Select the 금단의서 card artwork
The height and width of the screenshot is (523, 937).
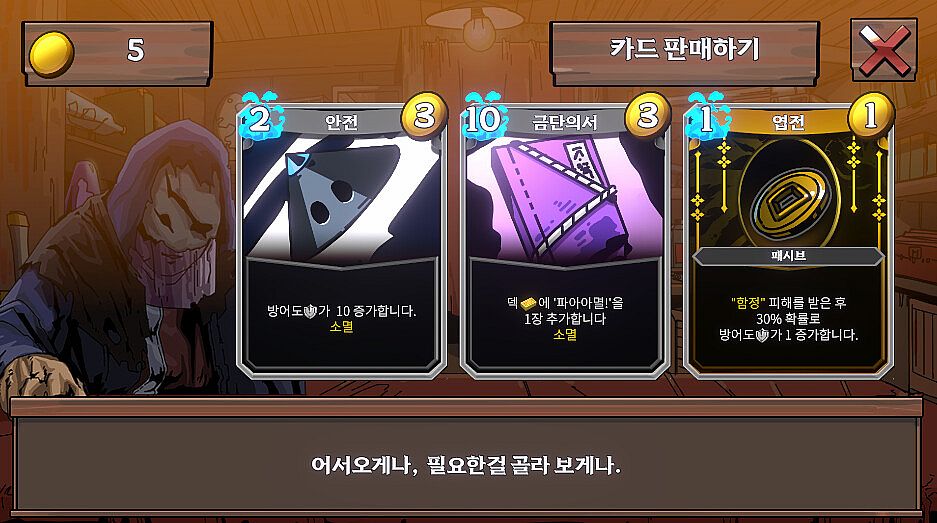tap(565, 197)
